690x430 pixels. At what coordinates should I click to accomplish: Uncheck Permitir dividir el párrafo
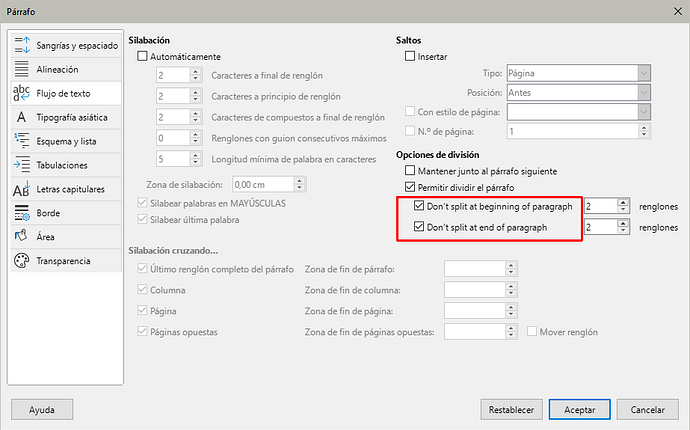click(409, 187)
